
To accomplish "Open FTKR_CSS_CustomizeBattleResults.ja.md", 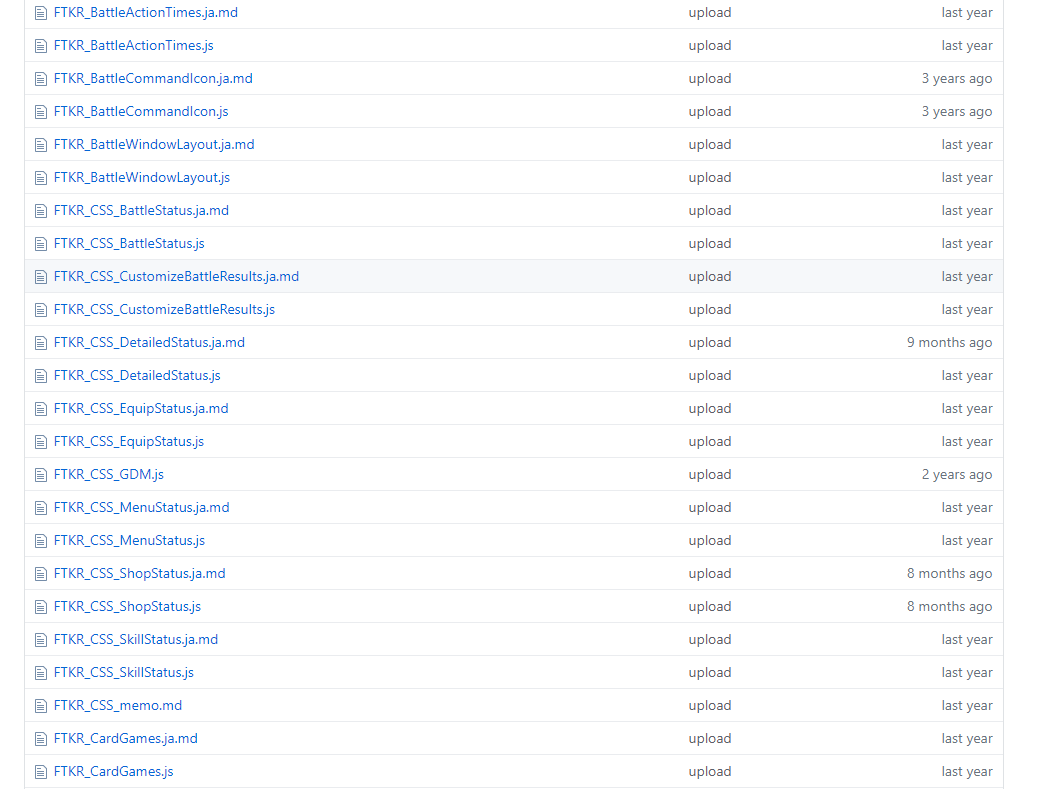I will [176, 276].
